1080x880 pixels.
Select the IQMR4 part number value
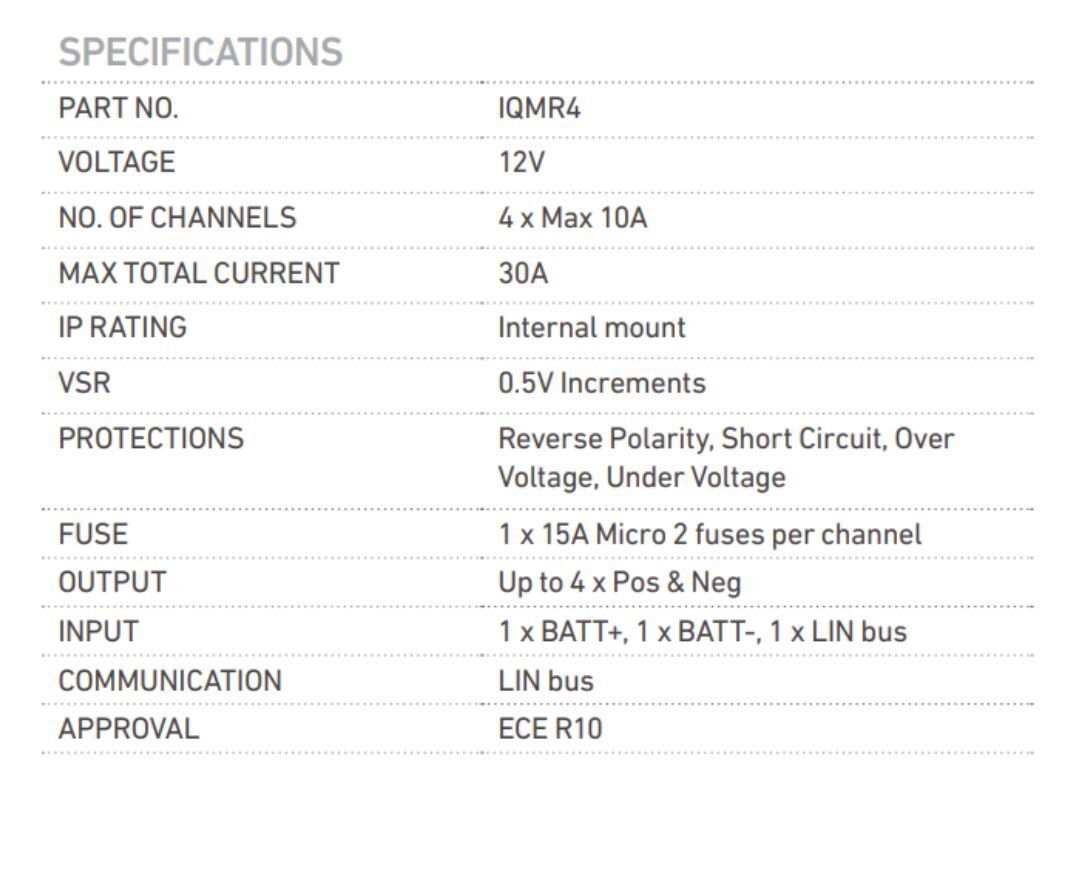click(539, 108)
